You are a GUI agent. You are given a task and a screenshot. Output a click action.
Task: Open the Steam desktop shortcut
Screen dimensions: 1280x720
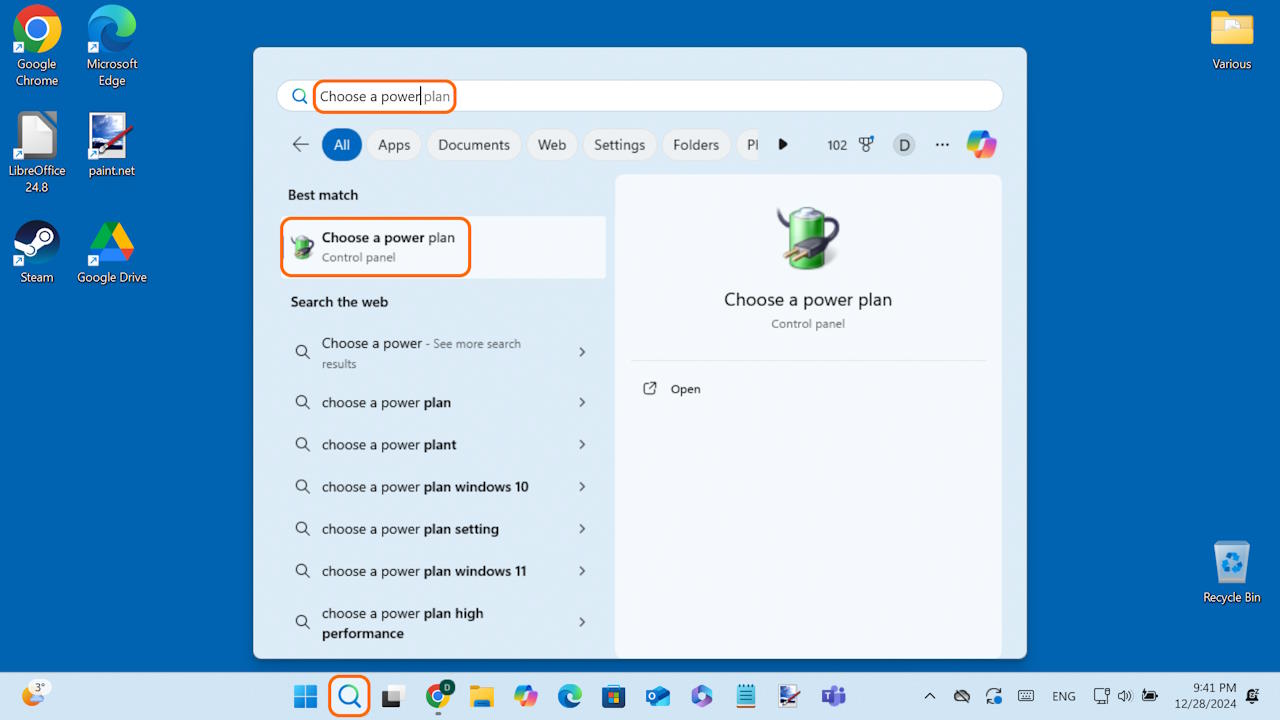pos(37,252)
